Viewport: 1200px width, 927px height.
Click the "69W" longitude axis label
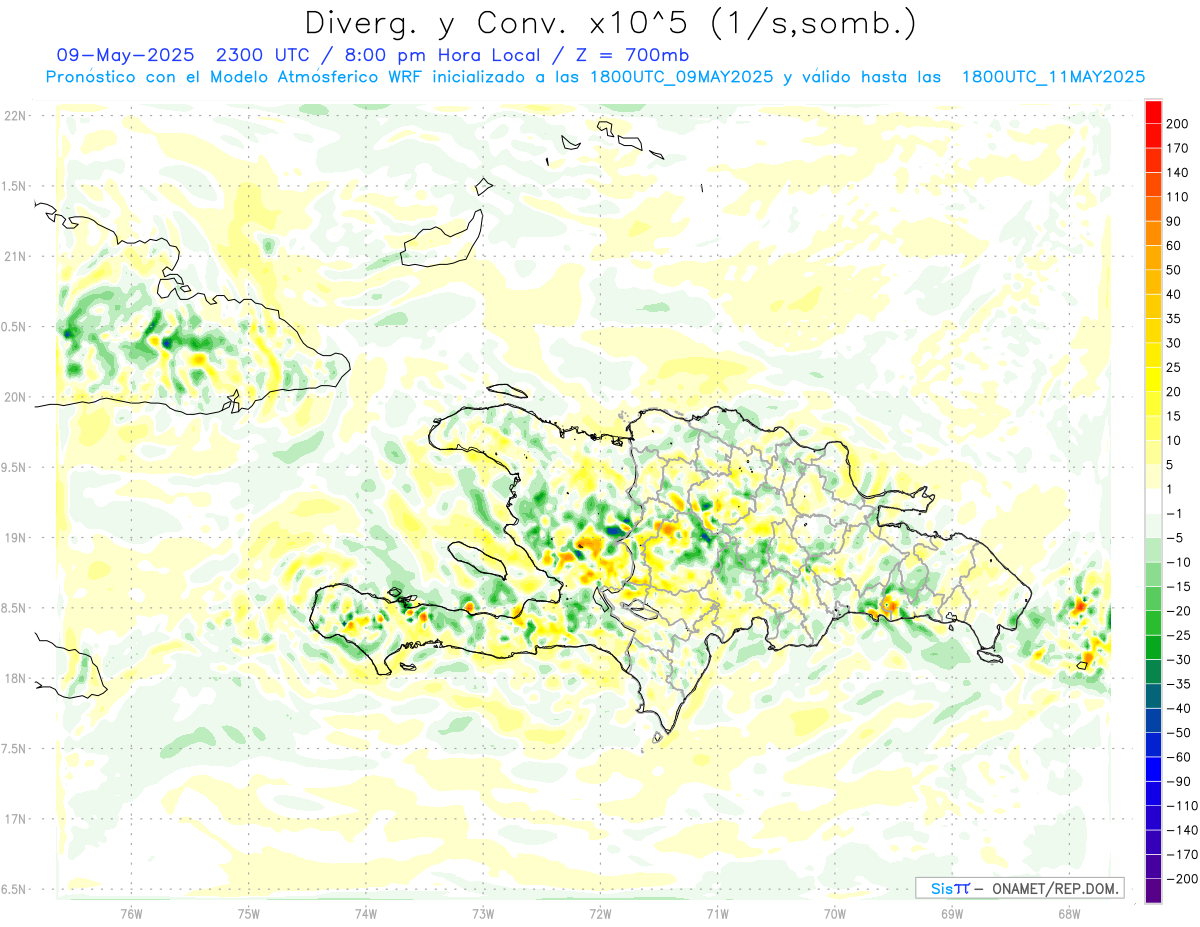point(951,913)
